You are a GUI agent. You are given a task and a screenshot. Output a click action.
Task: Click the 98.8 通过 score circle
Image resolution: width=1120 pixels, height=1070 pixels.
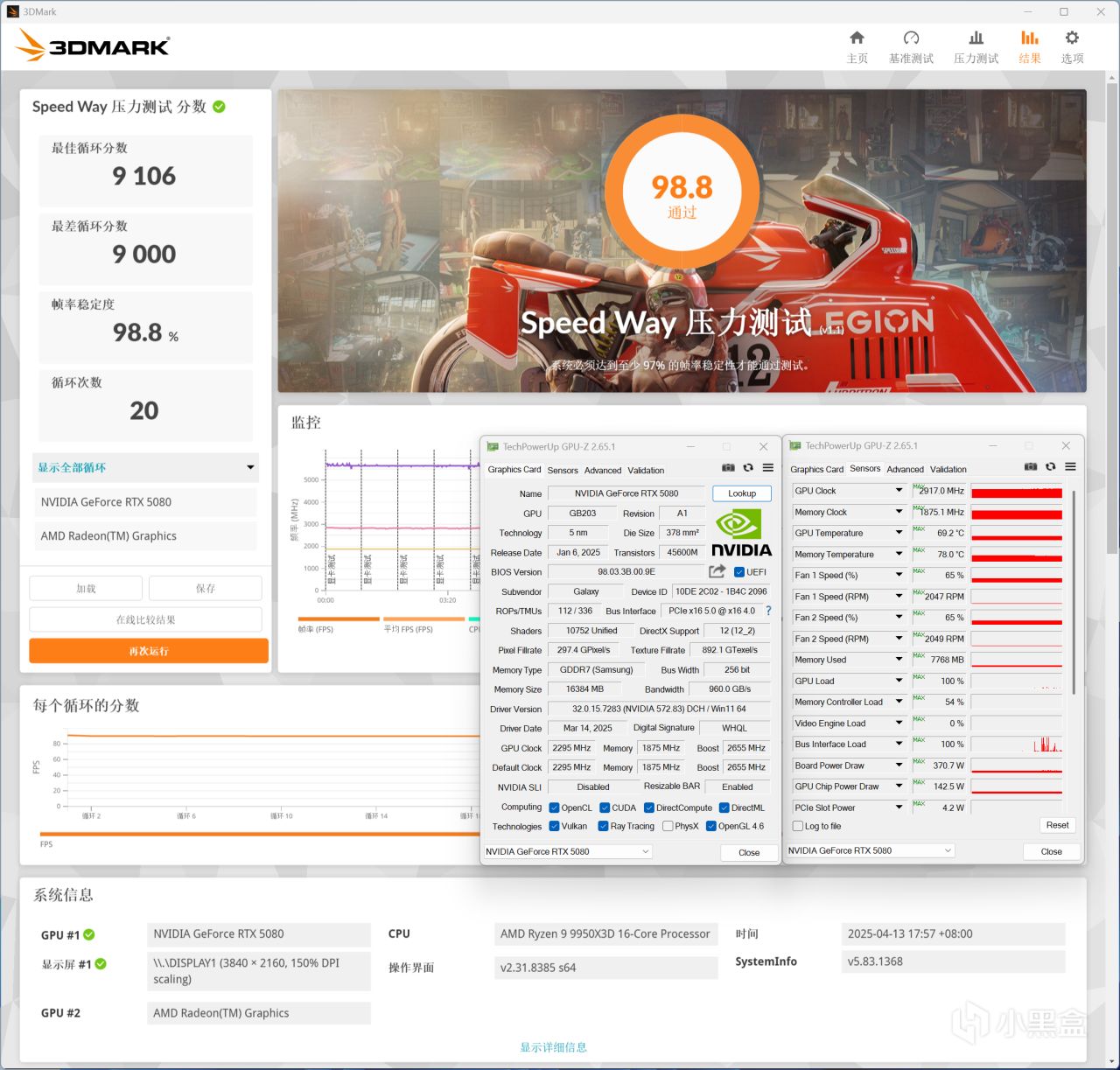coord(682,190)
